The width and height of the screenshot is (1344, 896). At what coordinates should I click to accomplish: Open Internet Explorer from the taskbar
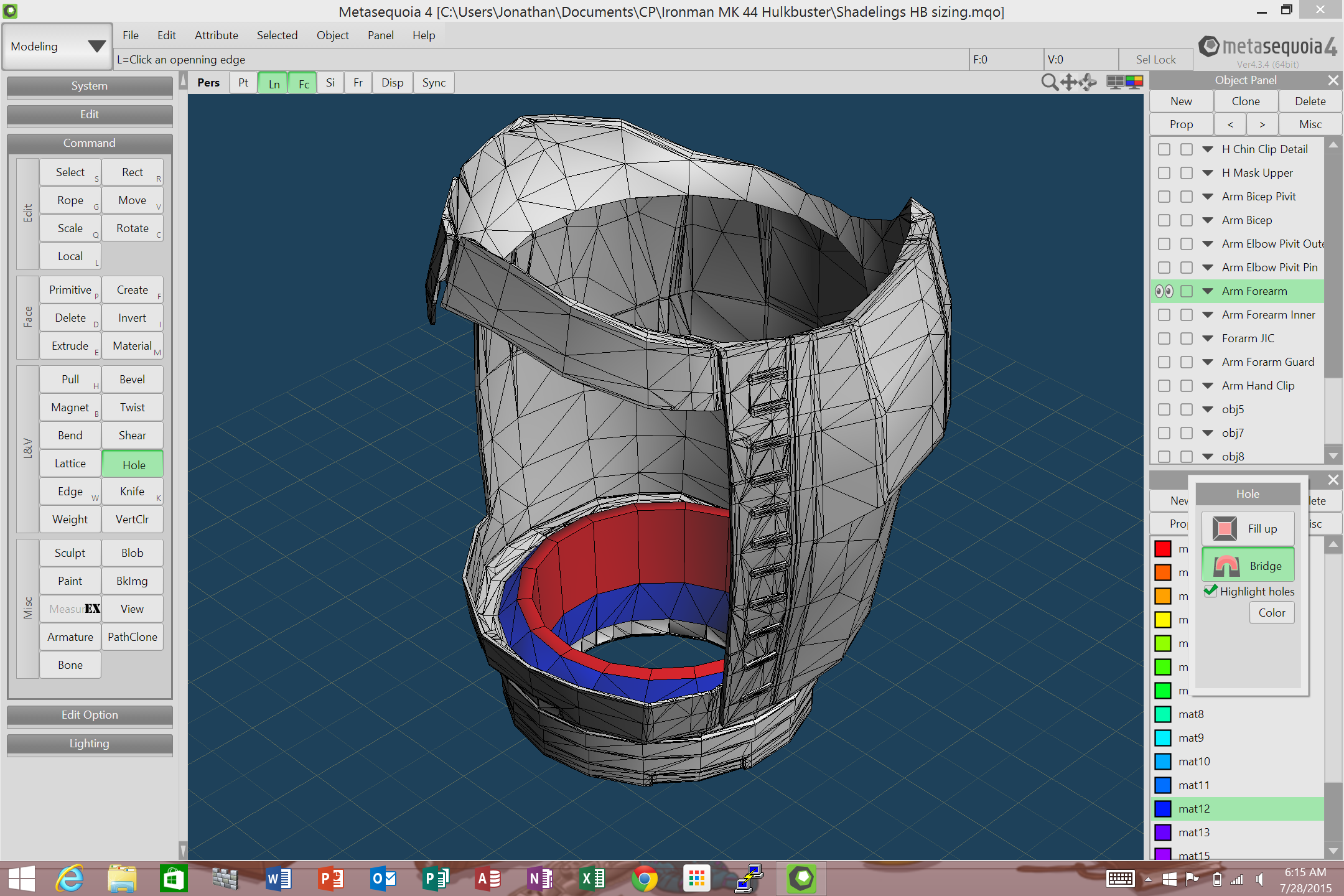pyautogui.click(x=70, y=879)
